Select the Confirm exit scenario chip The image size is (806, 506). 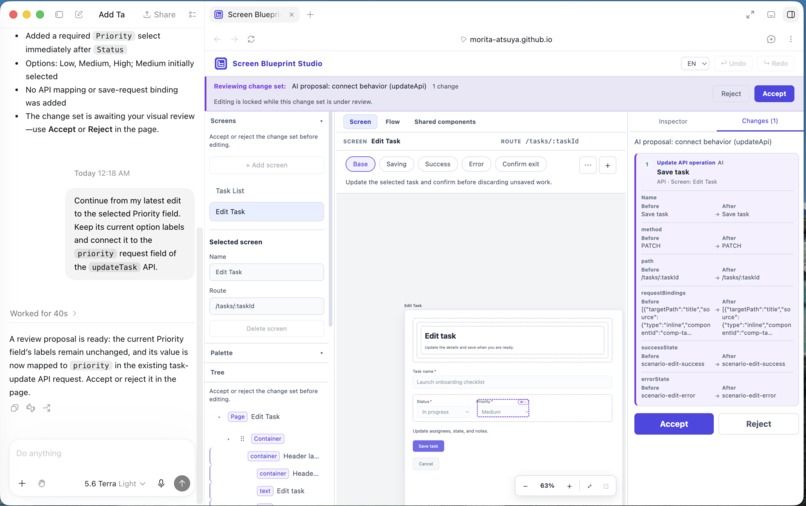click(520, 164)
